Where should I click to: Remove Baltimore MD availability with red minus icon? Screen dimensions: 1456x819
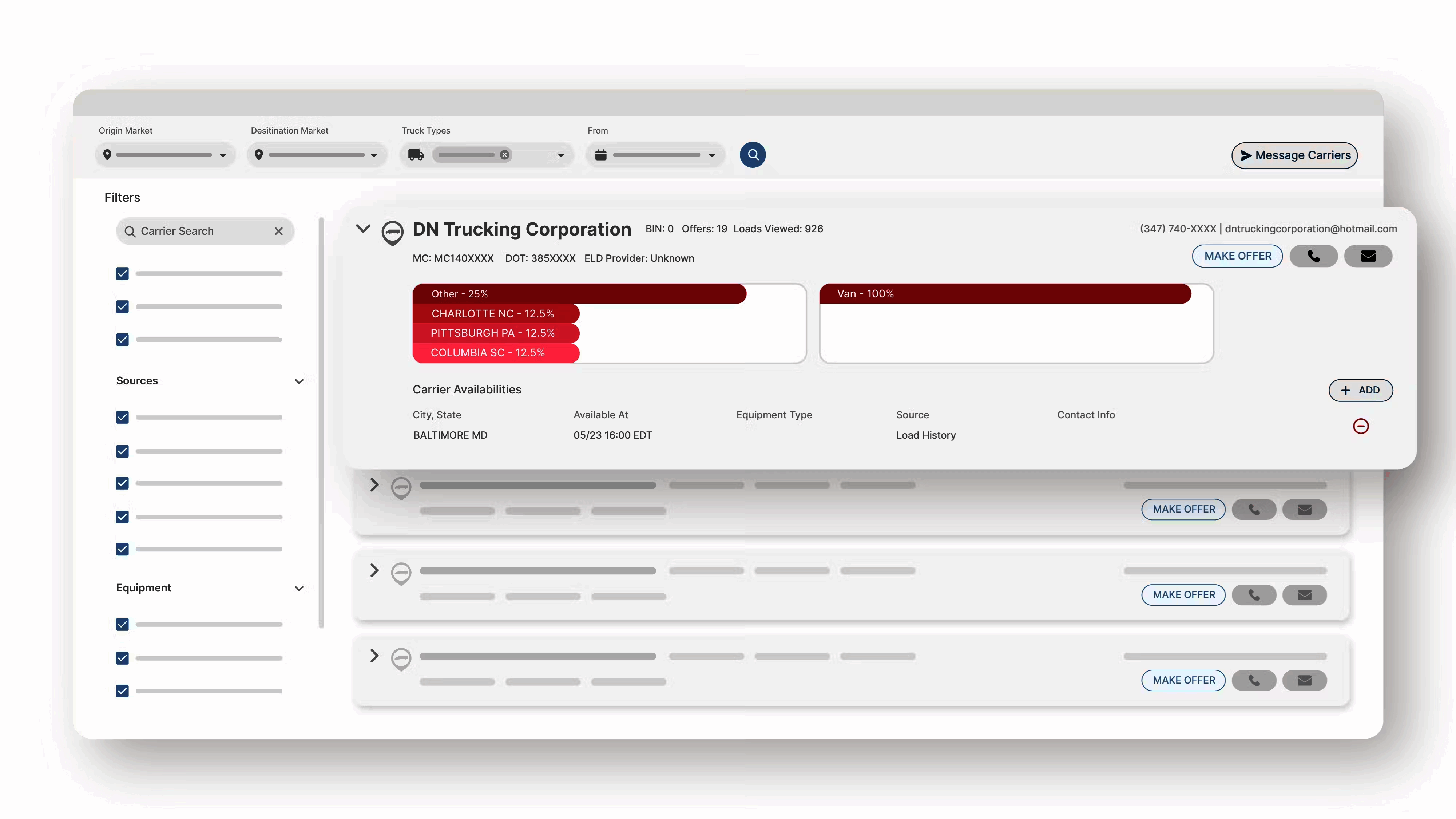click(x=1361, y=426)
